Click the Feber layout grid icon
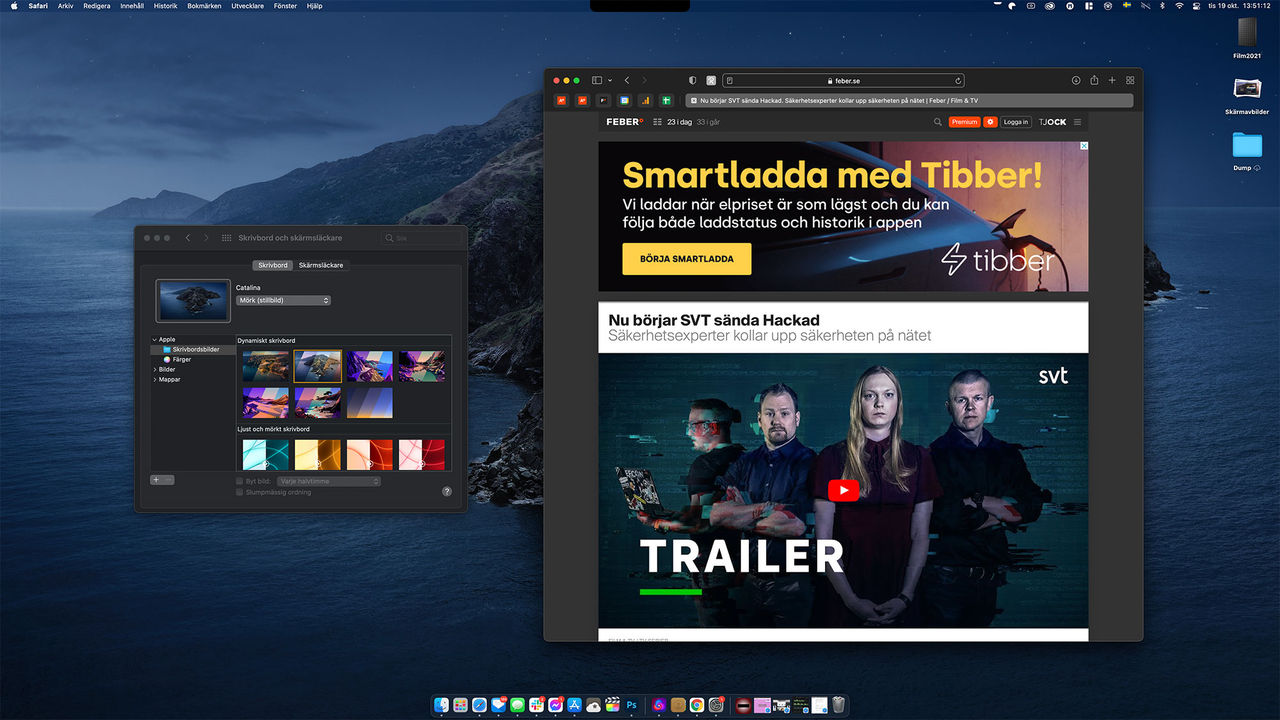The height and width of the screenshot is (720, 1280). pos(657,122)
